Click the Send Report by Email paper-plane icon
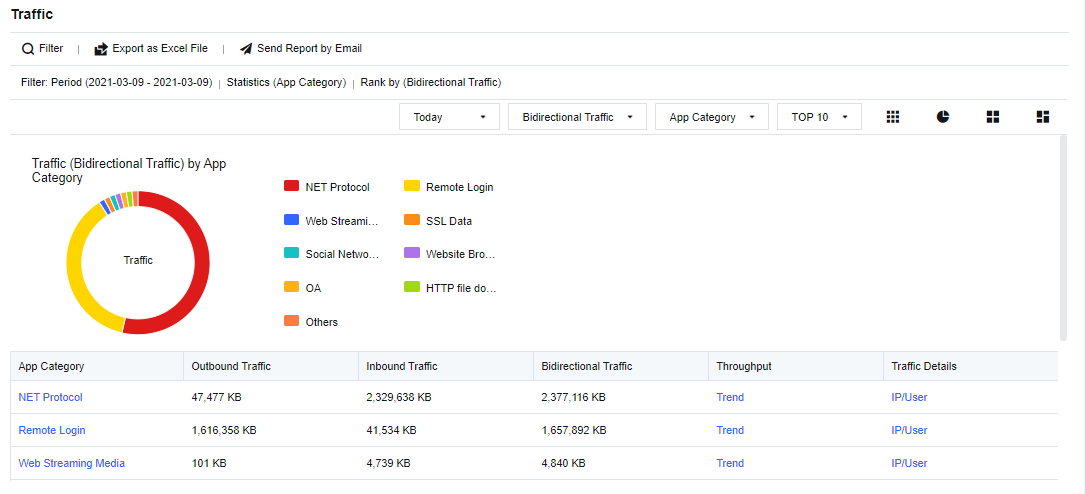This screenshot has width=1085, height=494. tap(246, 49)
